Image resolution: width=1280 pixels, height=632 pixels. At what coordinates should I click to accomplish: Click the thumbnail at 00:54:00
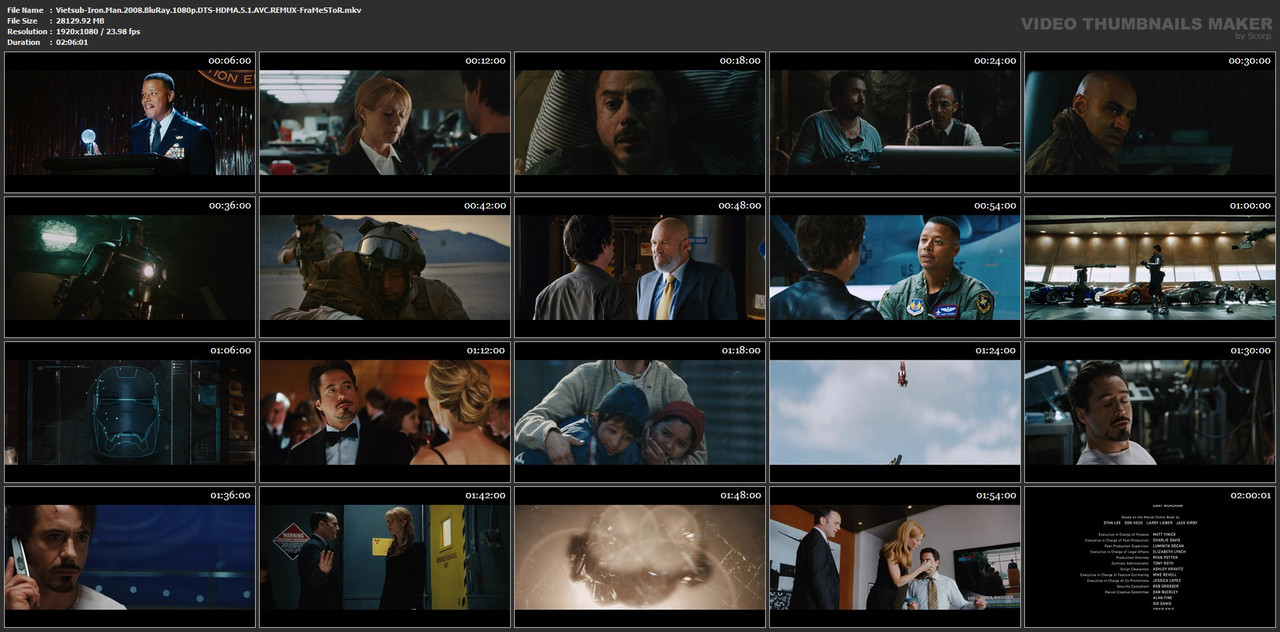[895, 267]
